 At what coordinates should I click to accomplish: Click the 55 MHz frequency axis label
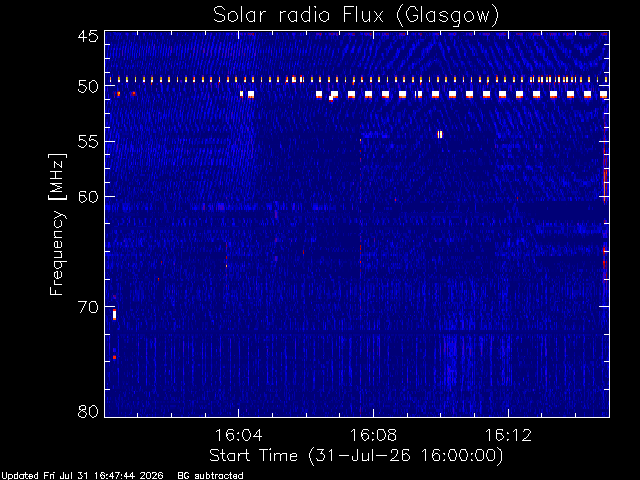88,142
